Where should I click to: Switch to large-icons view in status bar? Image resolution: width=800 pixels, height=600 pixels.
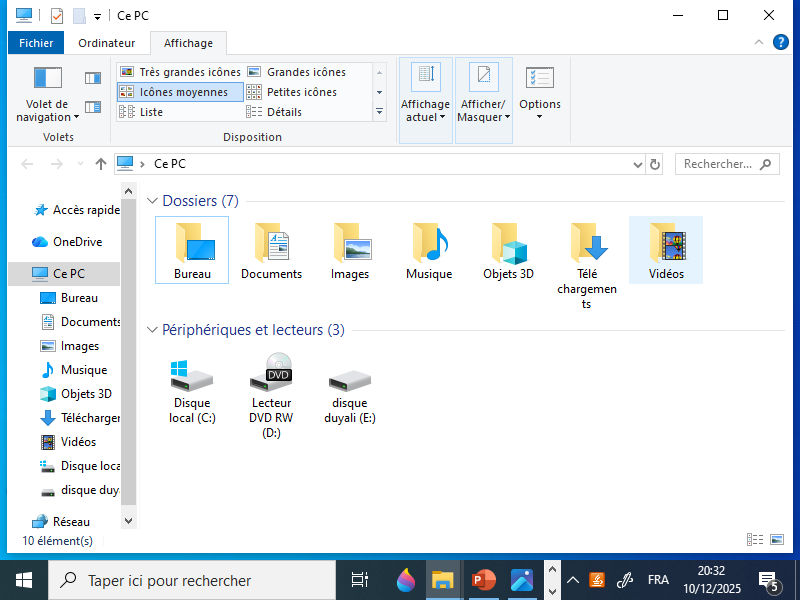(x=777, y=540)
